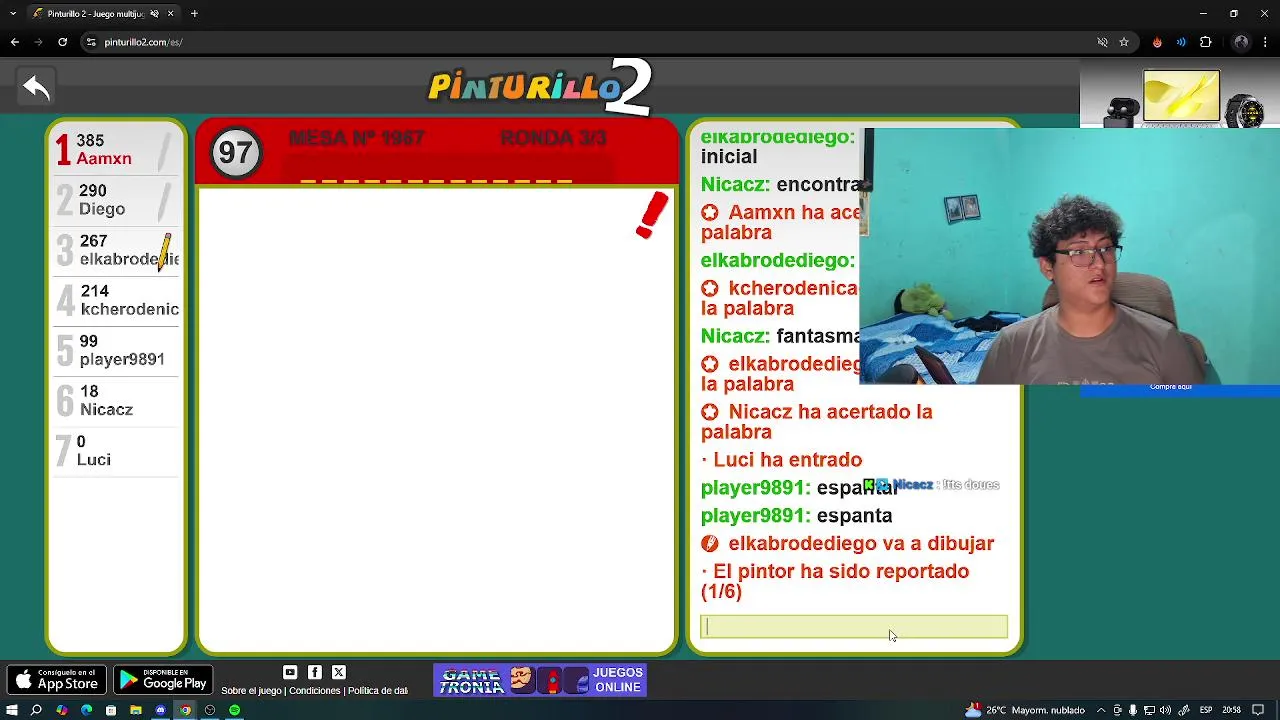The width and height of the screenshot is (1280, 720).
Task: Open the weather widget showing 26°C
Action: [1024, 710]
